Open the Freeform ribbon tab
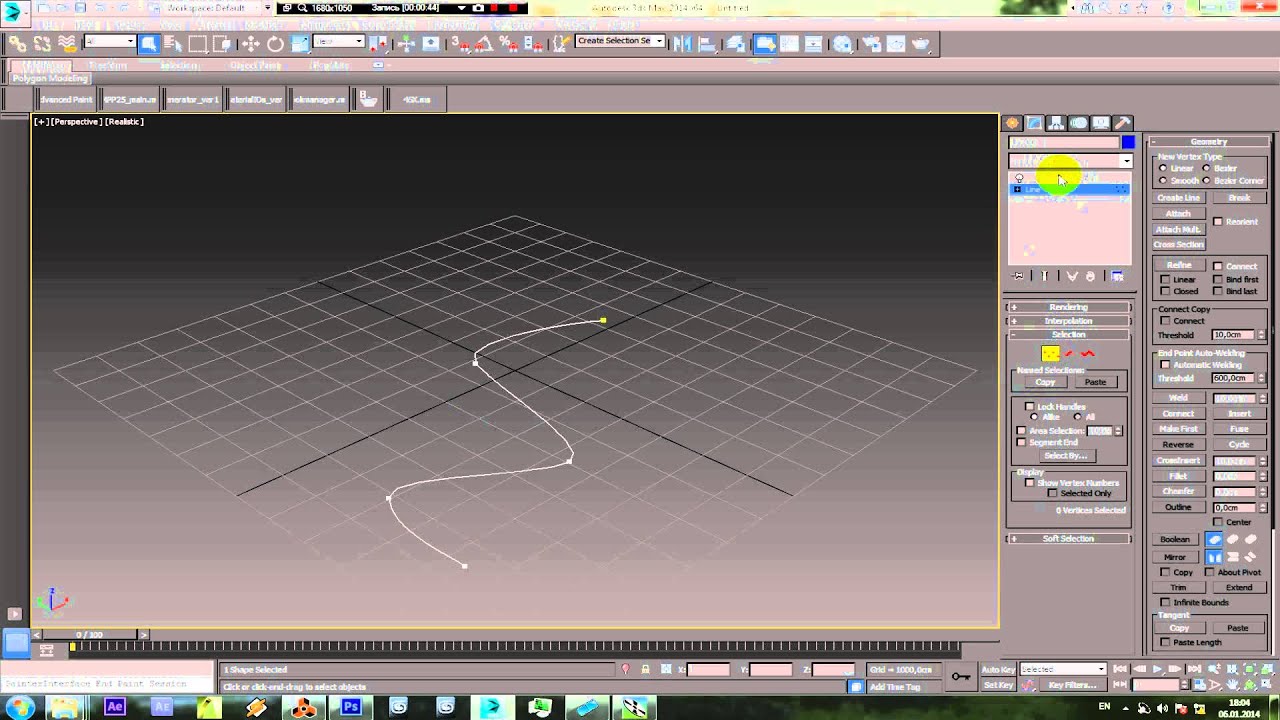Screen dimensions: 1280x720 (x=108, y=66)
